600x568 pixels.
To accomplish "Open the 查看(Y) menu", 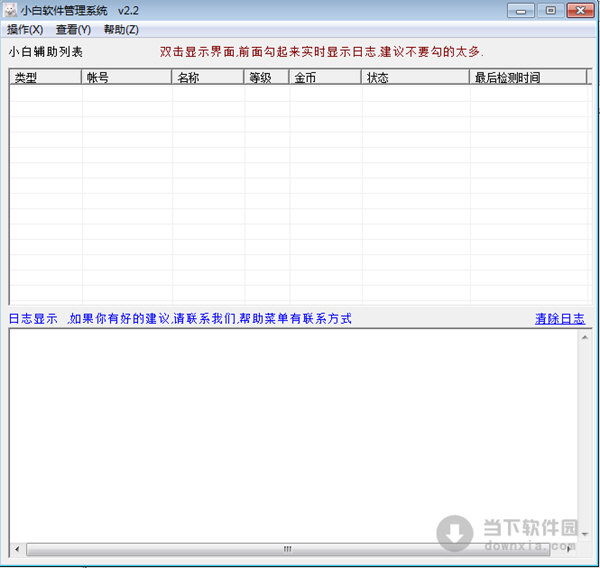I will coord(73,30).
